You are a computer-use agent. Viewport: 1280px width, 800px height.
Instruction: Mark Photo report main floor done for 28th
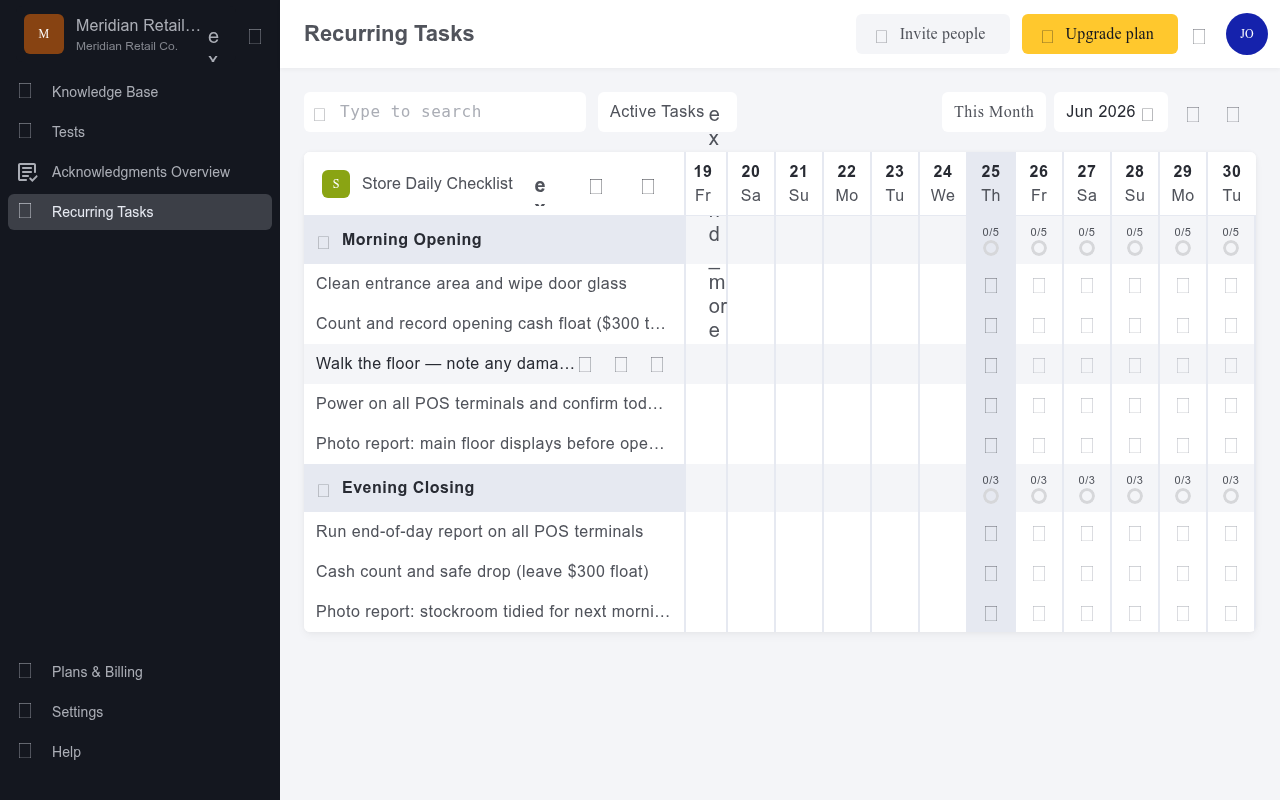coord(1135,445)
